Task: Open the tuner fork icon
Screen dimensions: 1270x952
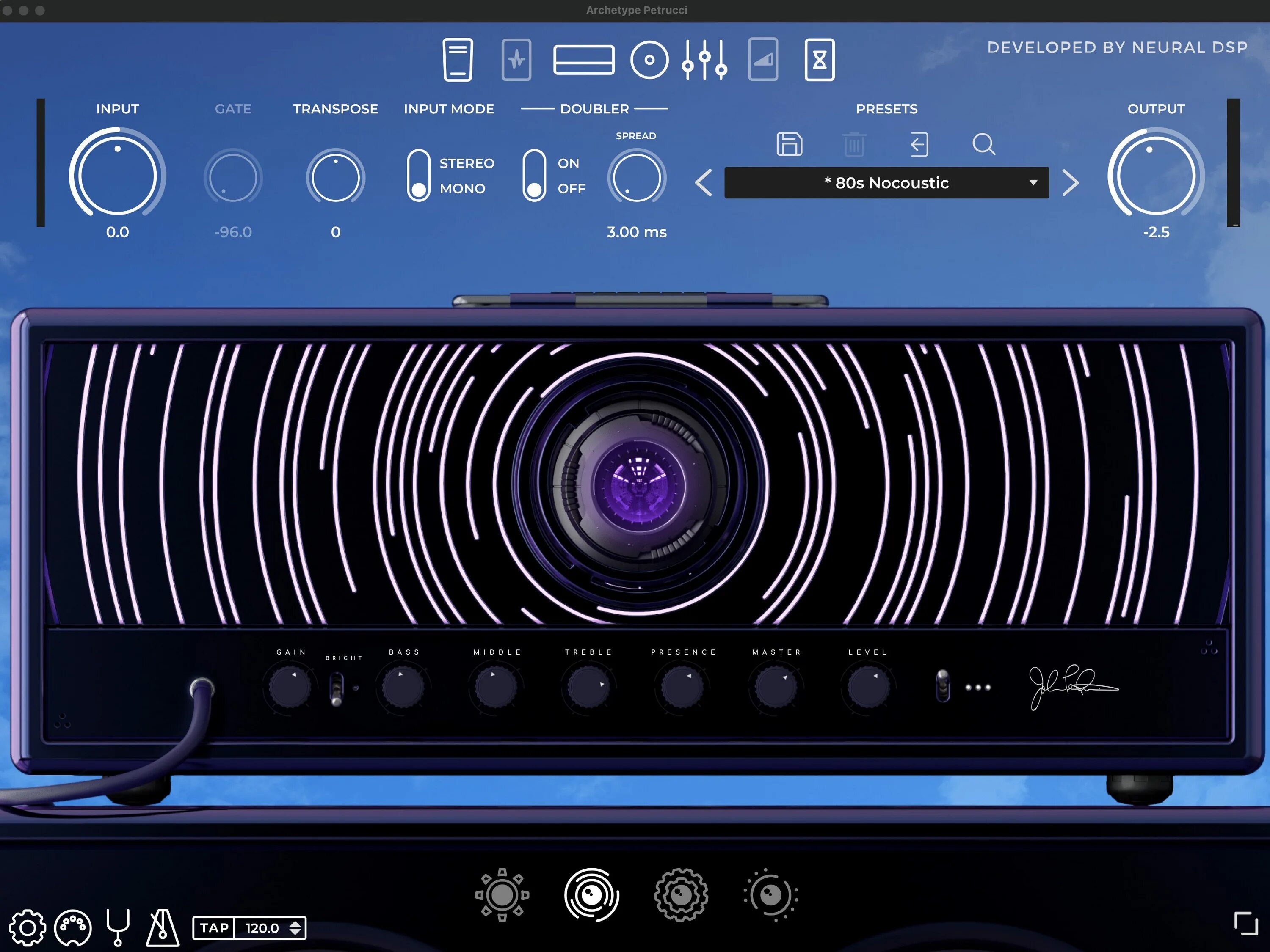Action: (x=118, y=927)
